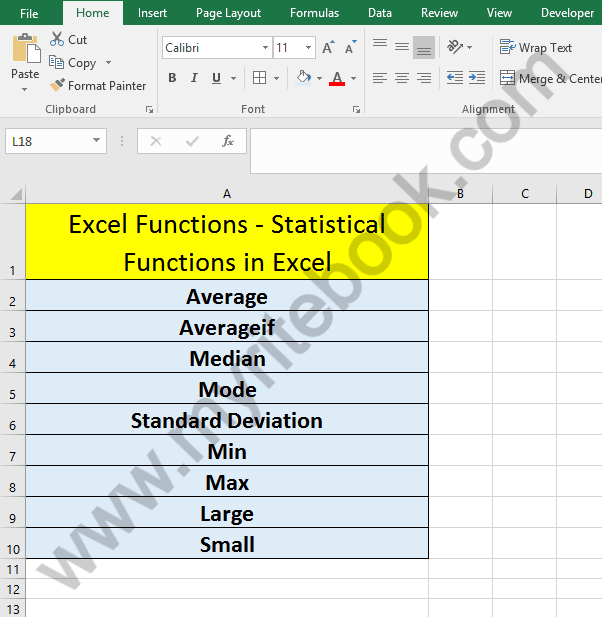Click the Select All corner triangle
This screenshot has width=602, height=617.
pyautogui.click(x=16, y=194)
